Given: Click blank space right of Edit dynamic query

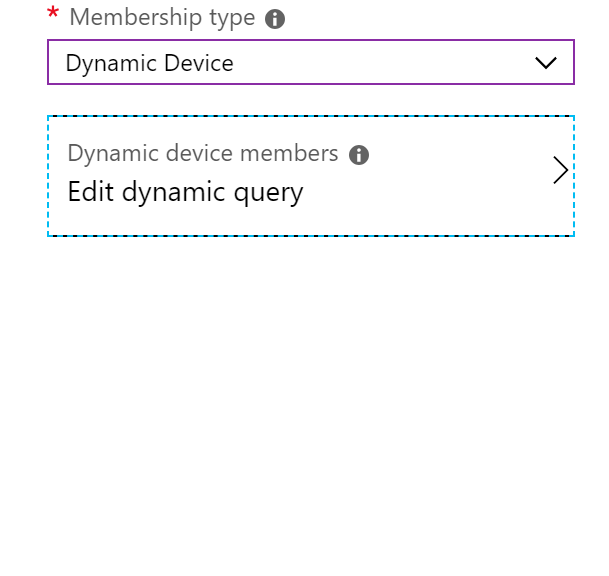Looking at the screenshot, I should (427, 192).
